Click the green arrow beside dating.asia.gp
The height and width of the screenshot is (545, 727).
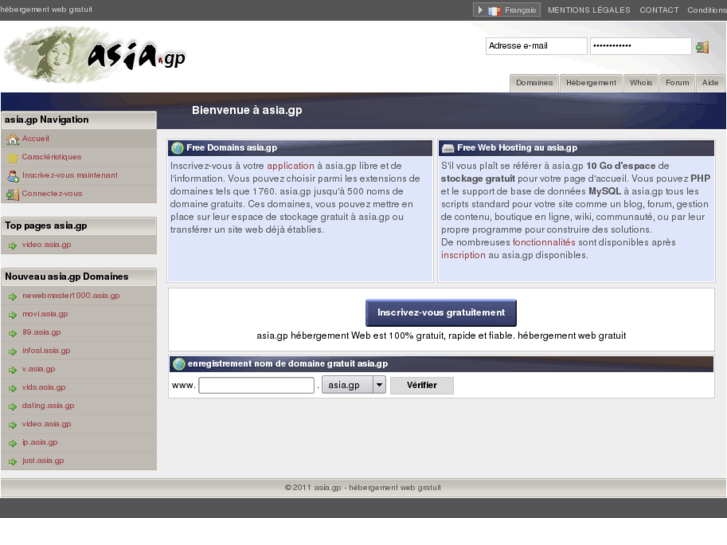click(13, 406)
